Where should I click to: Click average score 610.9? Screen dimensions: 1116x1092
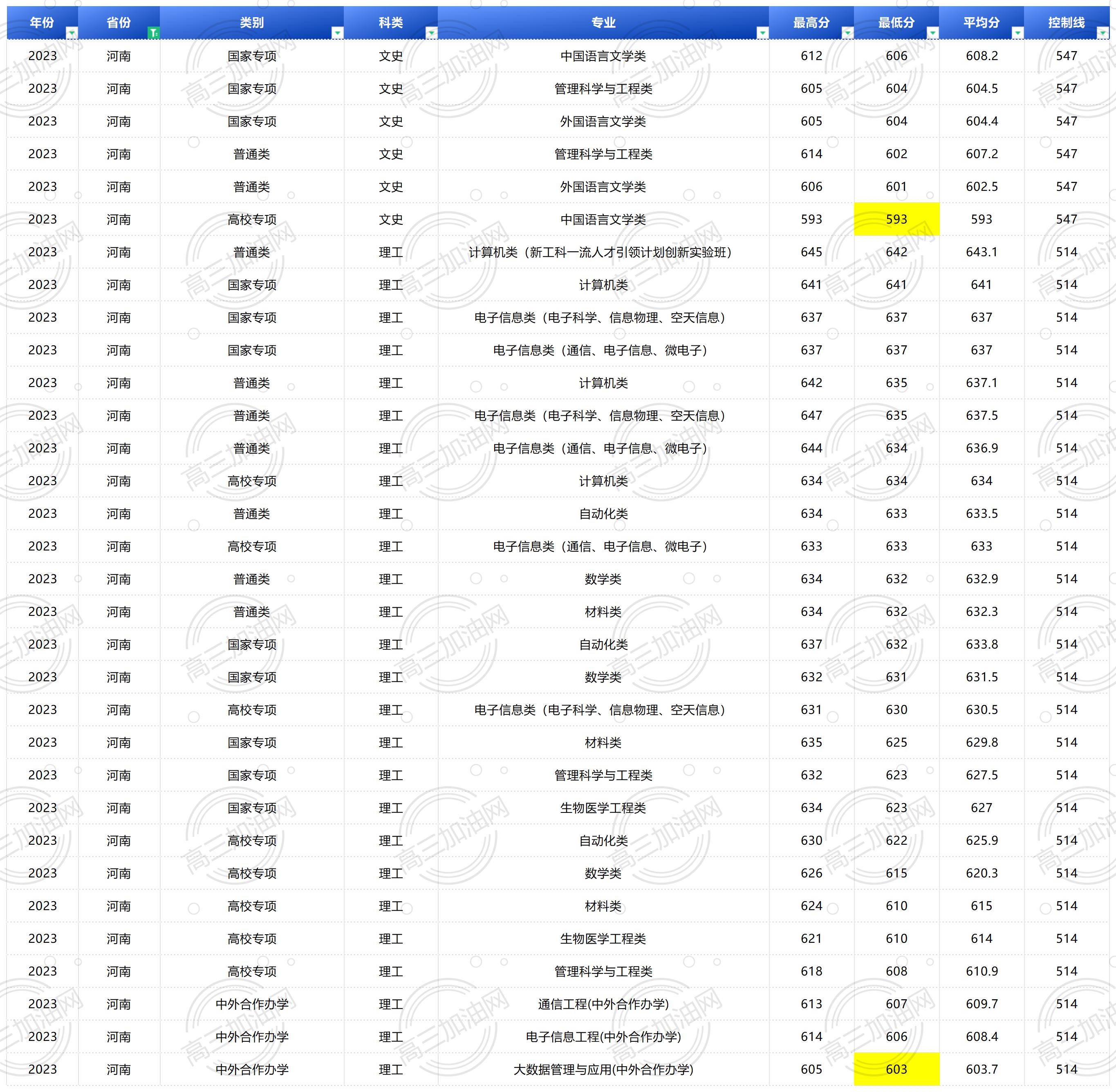[x=981, y=971]
